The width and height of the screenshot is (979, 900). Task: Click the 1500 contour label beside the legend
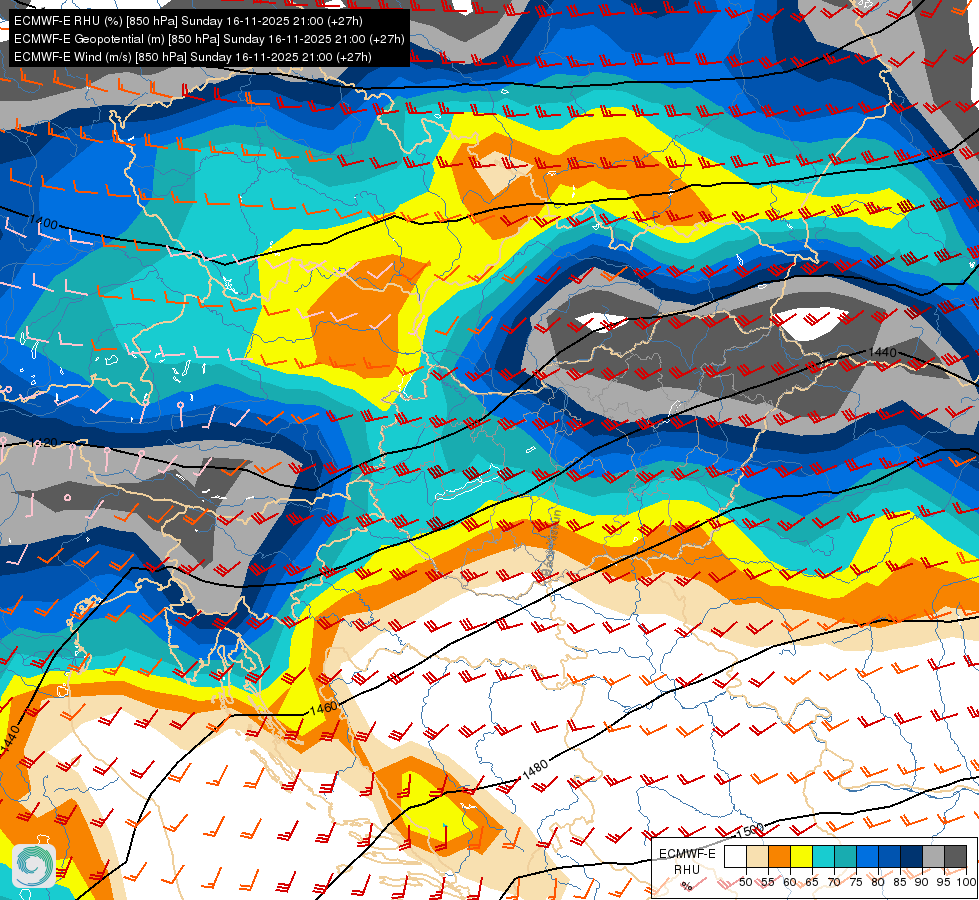(x=750, y=831)
